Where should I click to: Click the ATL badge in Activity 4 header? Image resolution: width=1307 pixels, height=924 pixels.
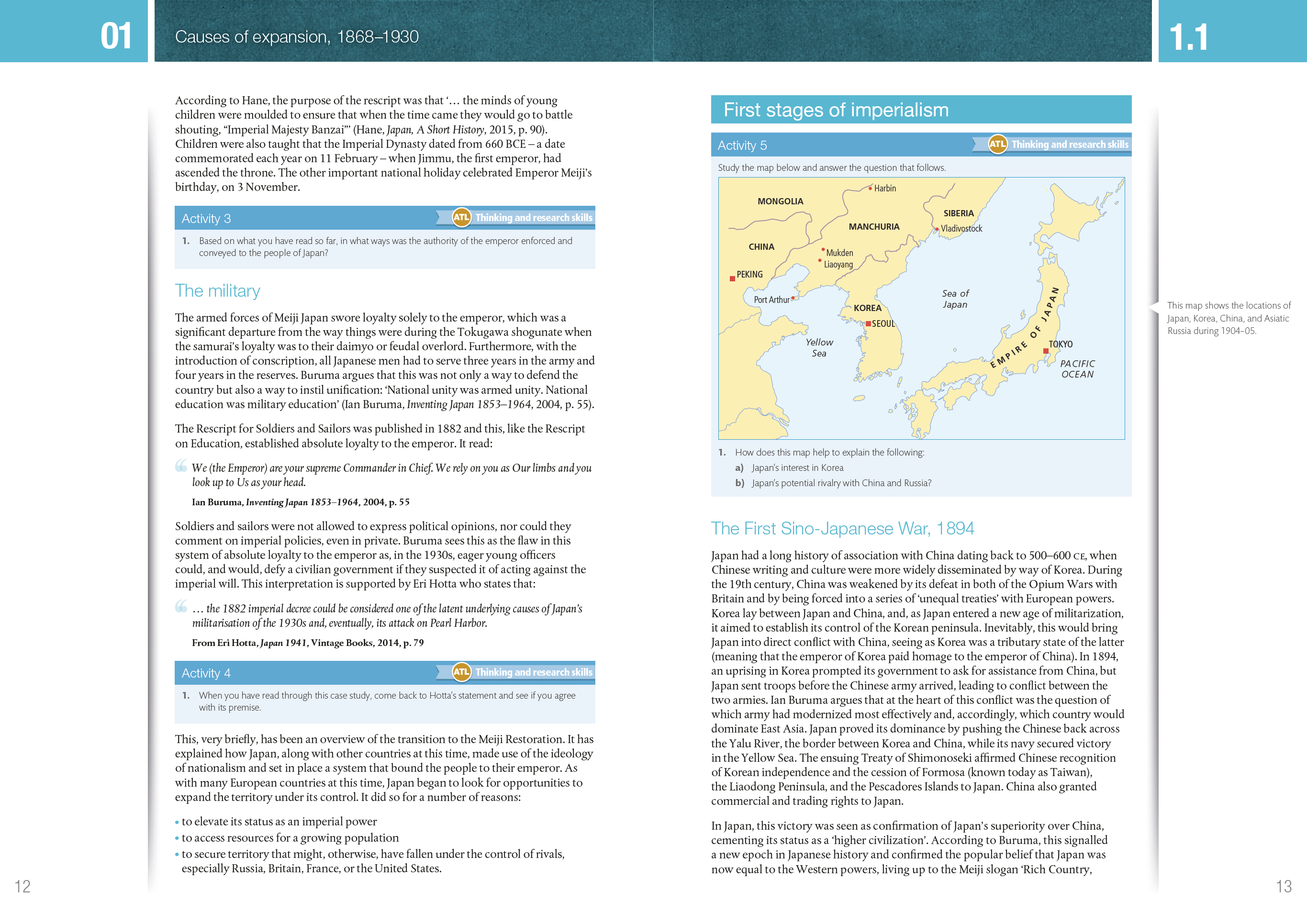(x=461, y=672)
